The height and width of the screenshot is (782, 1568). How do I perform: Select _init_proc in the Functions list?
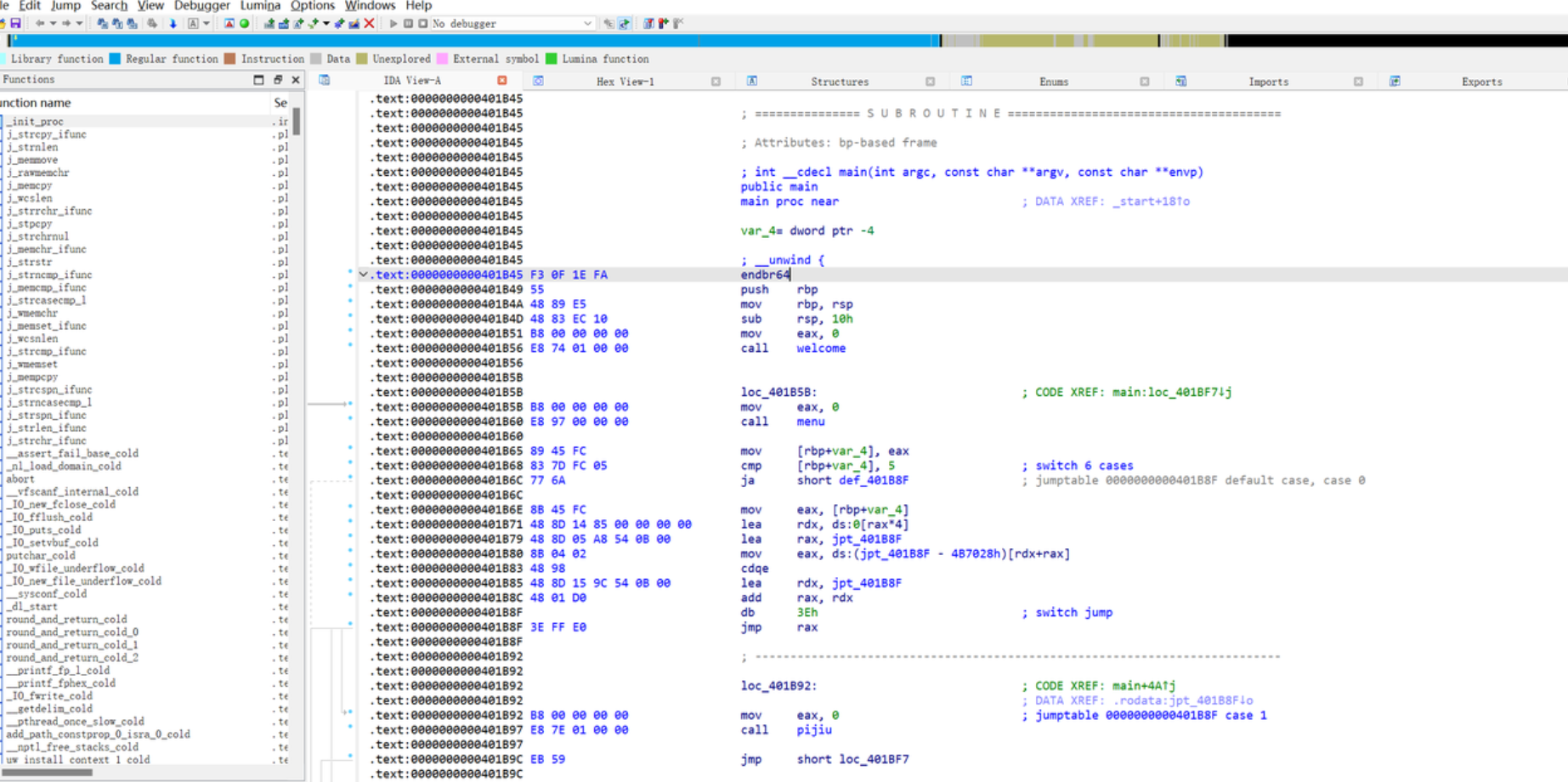coord(35,122)
